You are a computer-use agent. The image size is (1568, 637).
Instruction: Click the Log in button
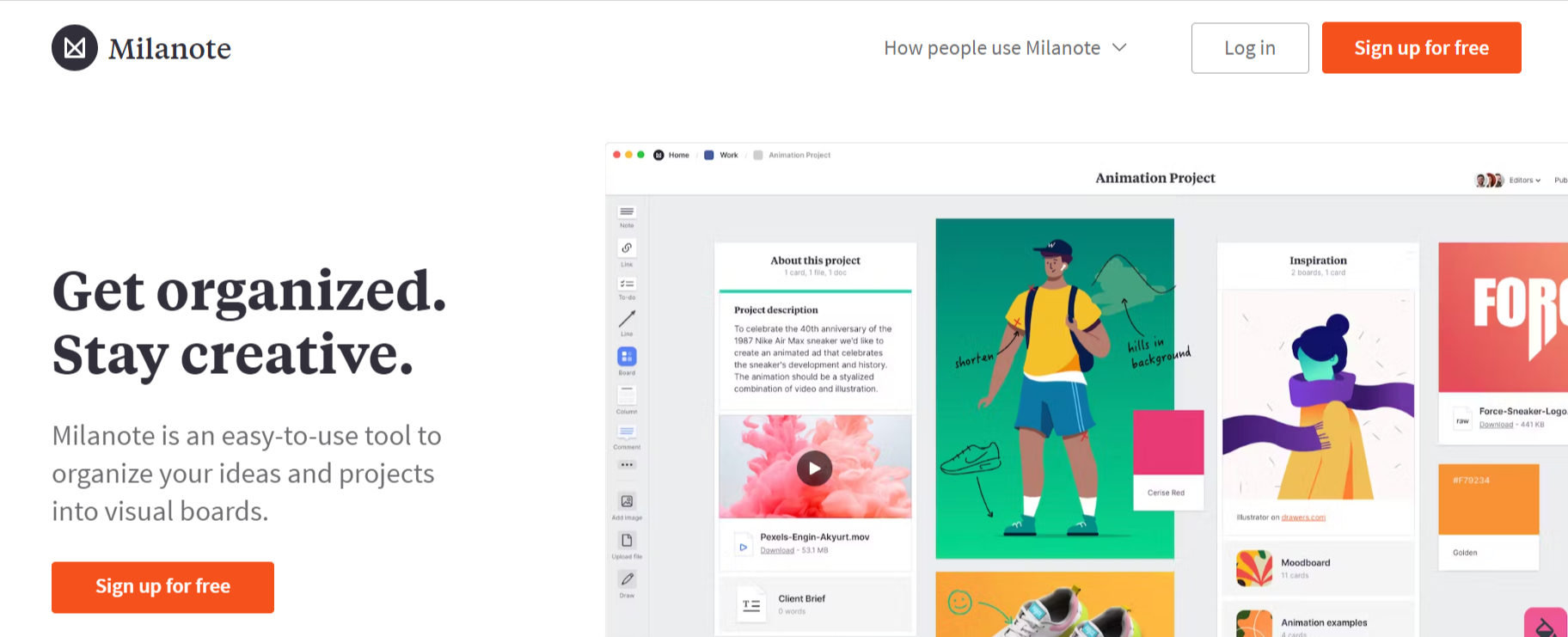click(1250, 48)
